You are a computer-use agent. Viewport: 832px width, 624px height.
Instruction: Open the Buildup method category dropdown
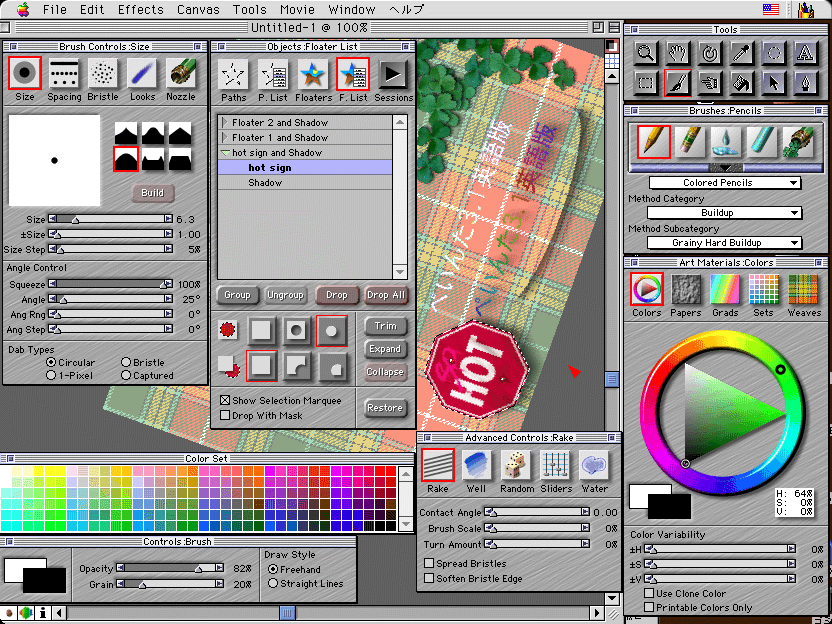725,213
